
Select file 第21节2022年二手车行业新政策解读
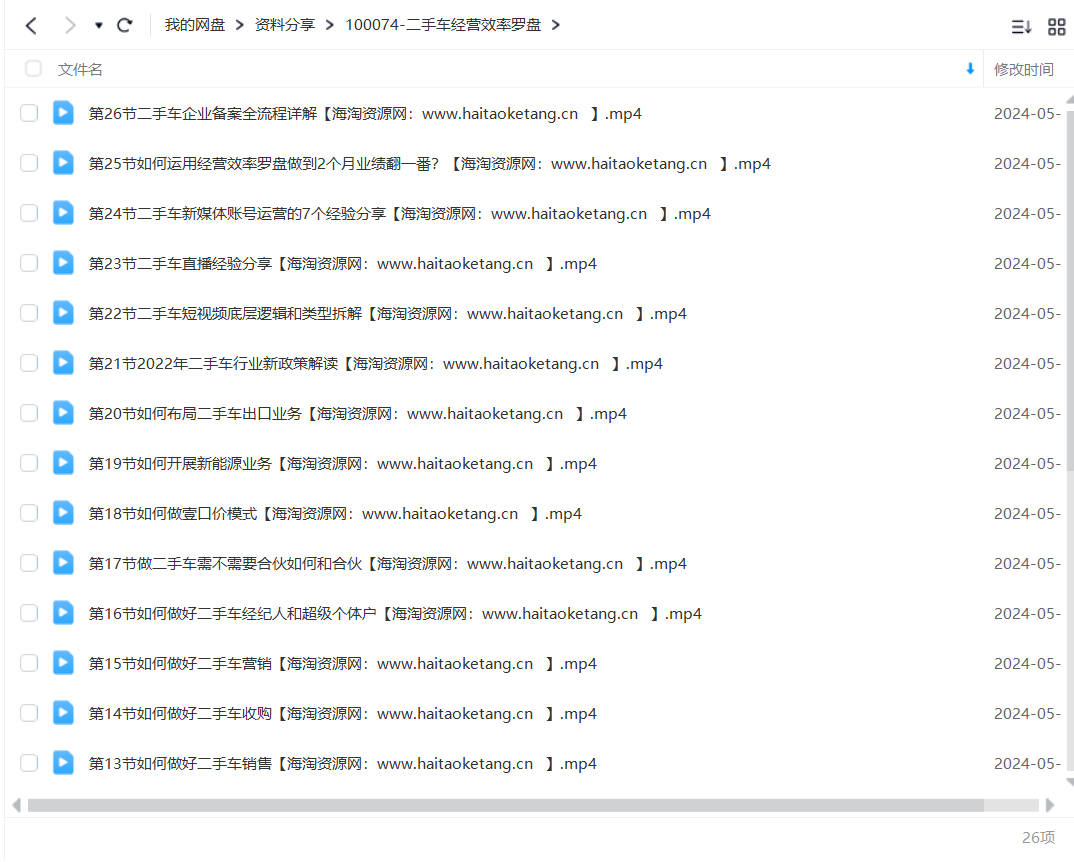375,364
